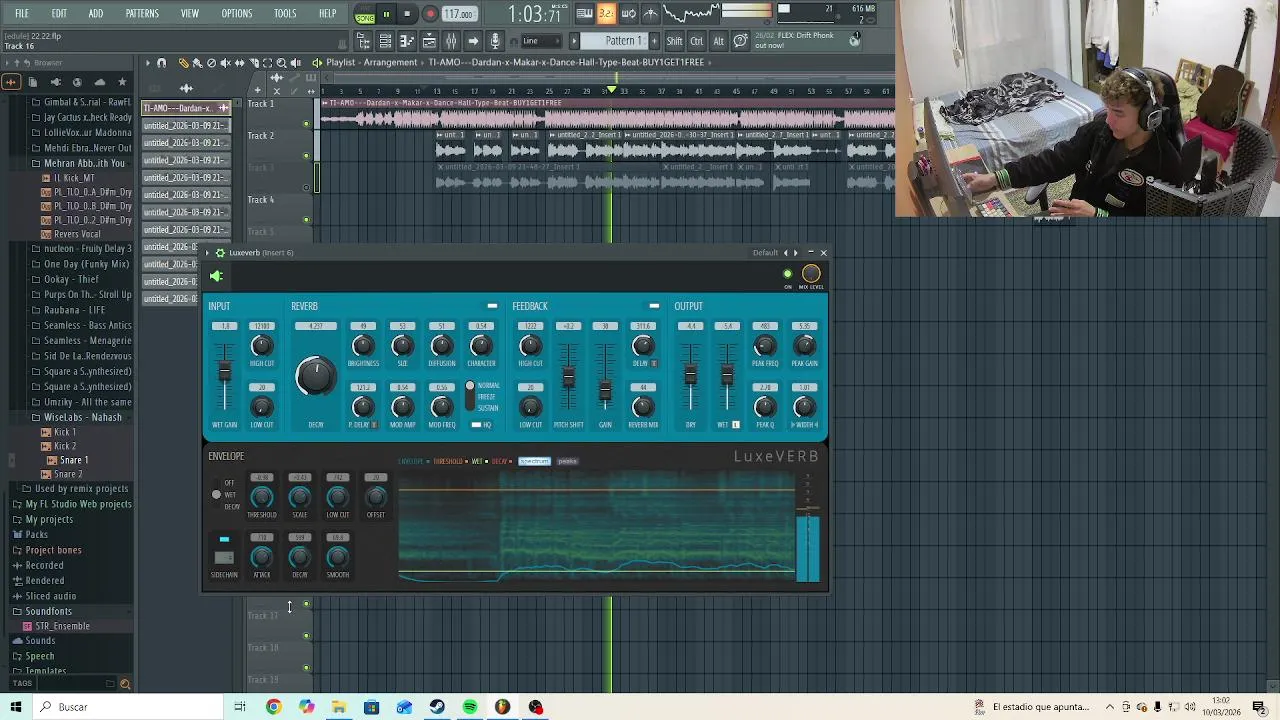1280x720 pixels.
Task: Expand the My projects folder
Action: [x=49, y=519]
